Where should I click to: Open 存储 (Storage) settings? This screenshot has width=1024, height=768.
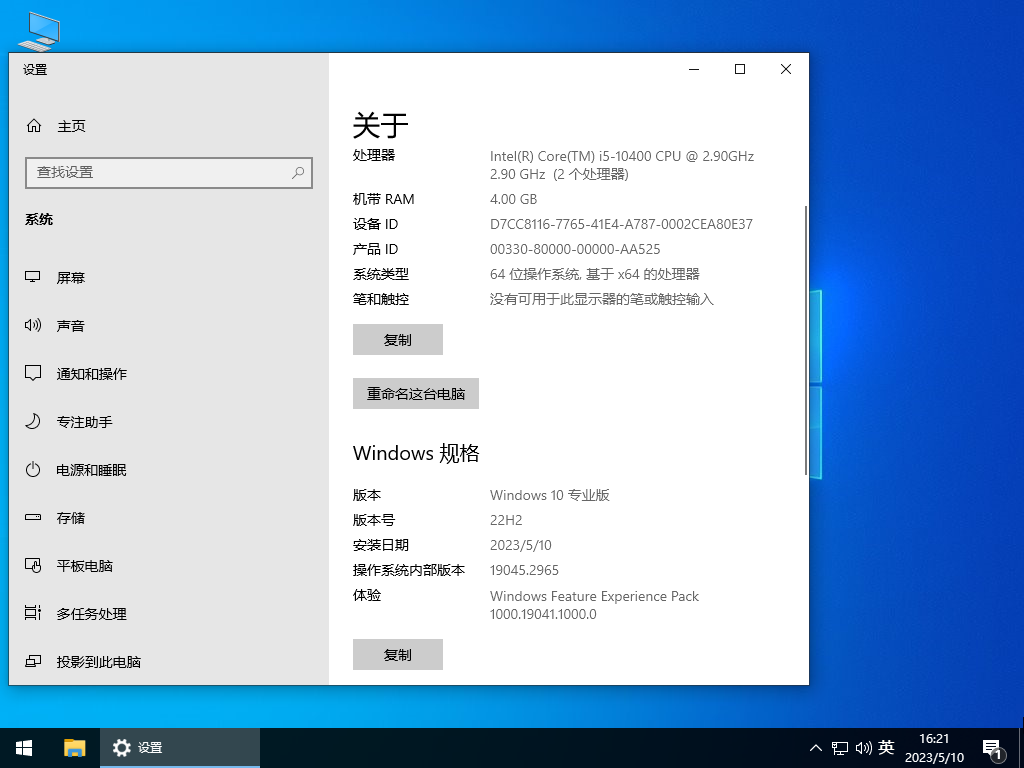[x=69, y=517]
